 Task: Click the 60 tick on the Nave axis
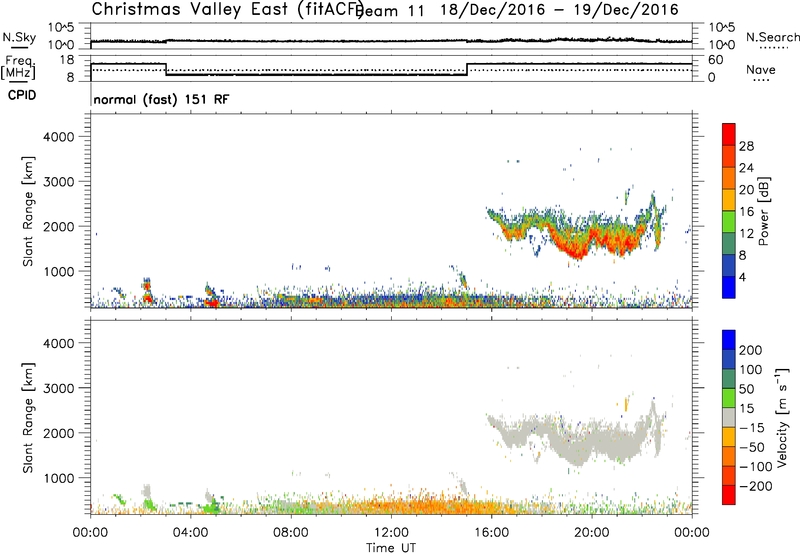pos(716,60)
